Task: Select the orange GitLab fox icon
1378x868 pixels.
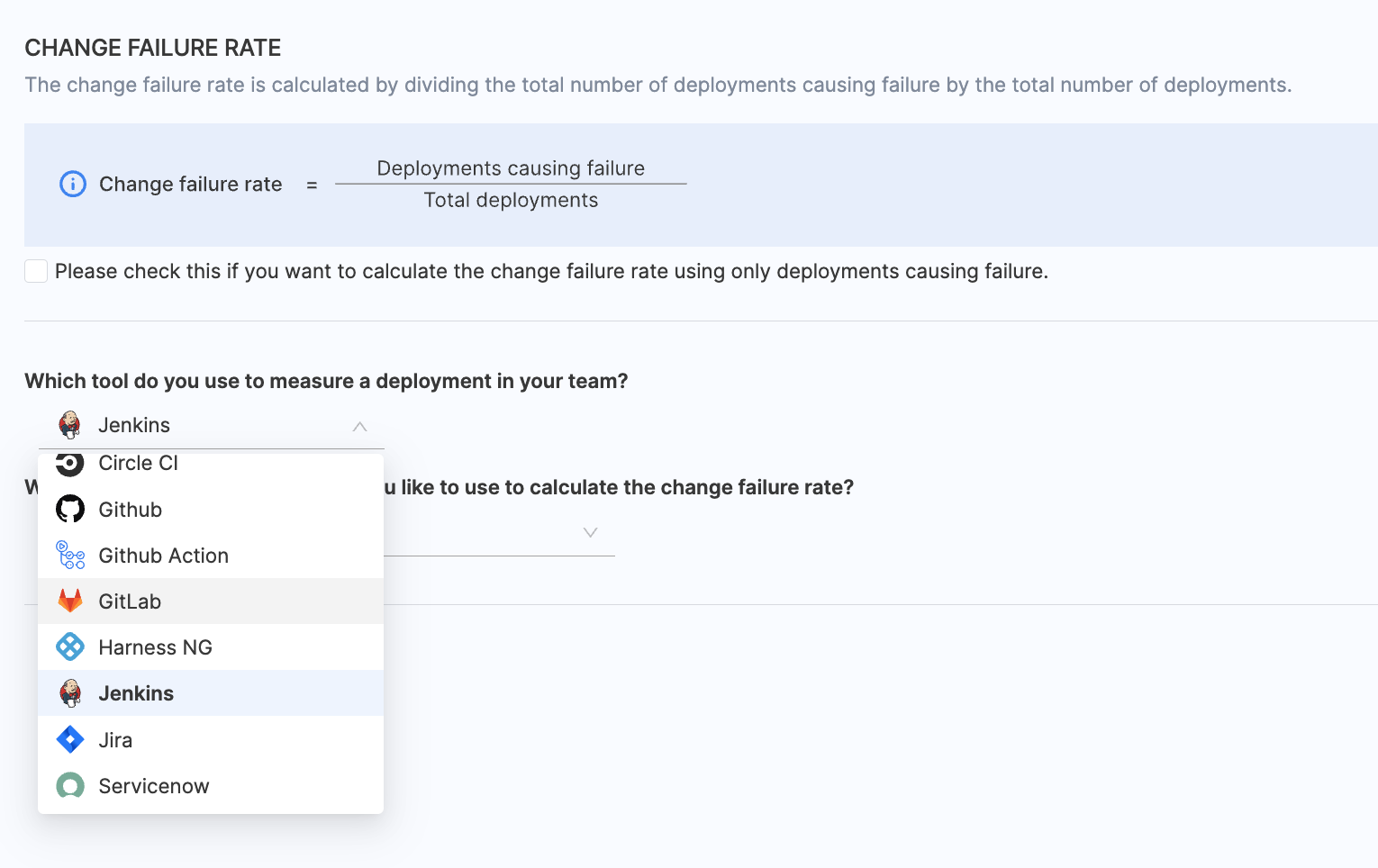Action: tap(69, 601)
